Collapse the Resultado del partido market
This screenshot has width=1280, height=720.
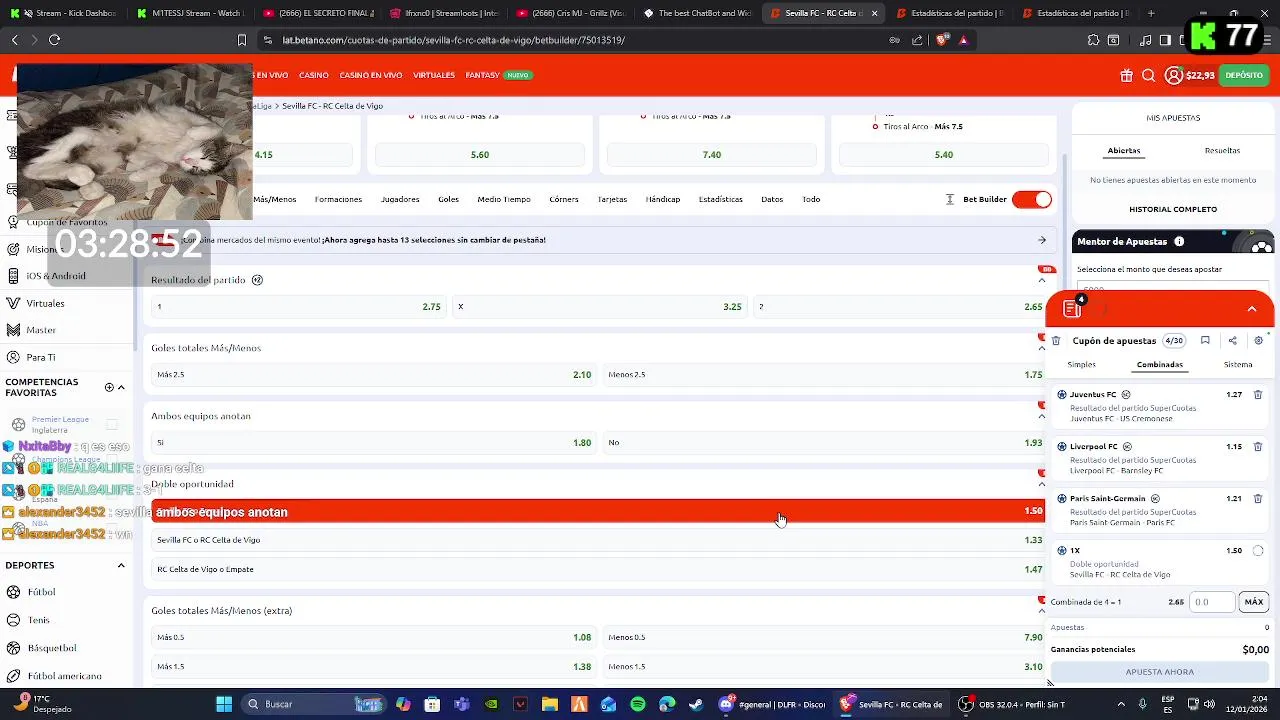pyautogui.click(x=1041, y=281)
